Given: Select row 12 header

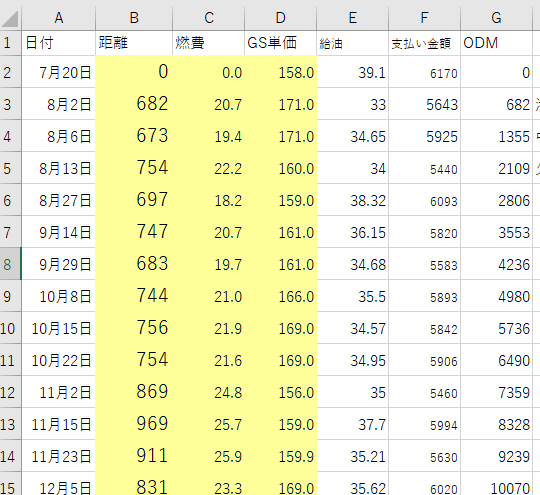Looking at the screenshot, I should click(x=10, y=392).
